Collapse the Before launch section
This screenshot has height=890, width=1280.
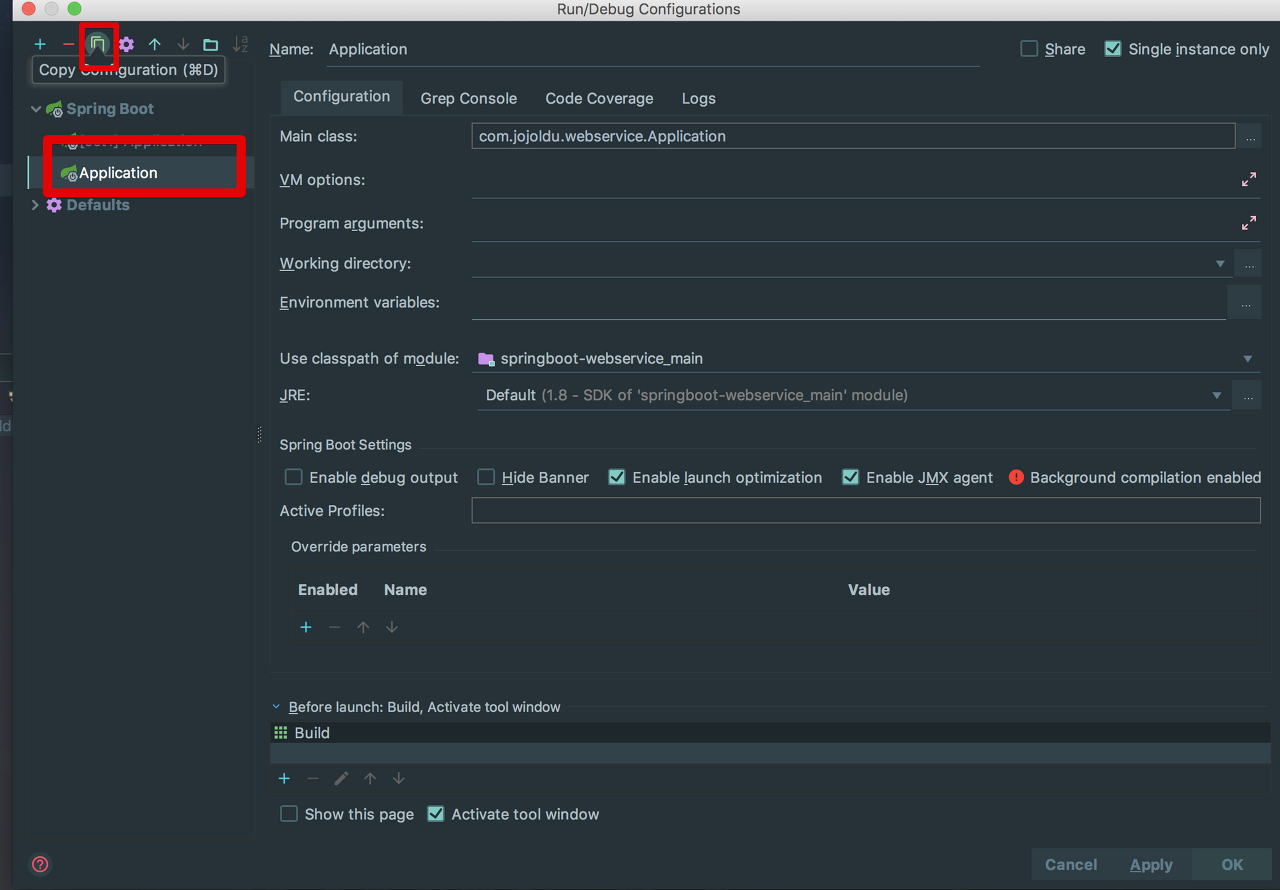(x=277, y=707)
